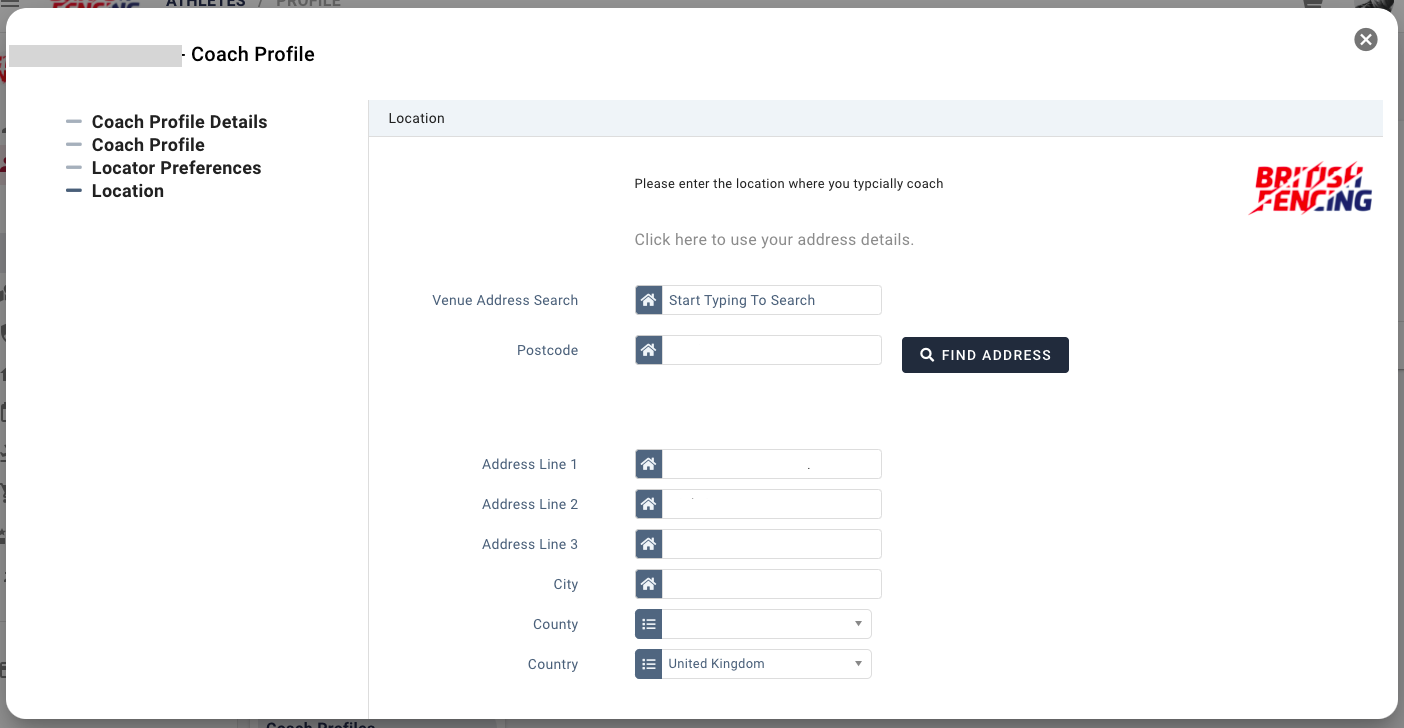The width and height of the screenshot is (1404, 728).
Task: Open Coach Profile Details section
Action: pyautogui.click(x=179, y=122)
